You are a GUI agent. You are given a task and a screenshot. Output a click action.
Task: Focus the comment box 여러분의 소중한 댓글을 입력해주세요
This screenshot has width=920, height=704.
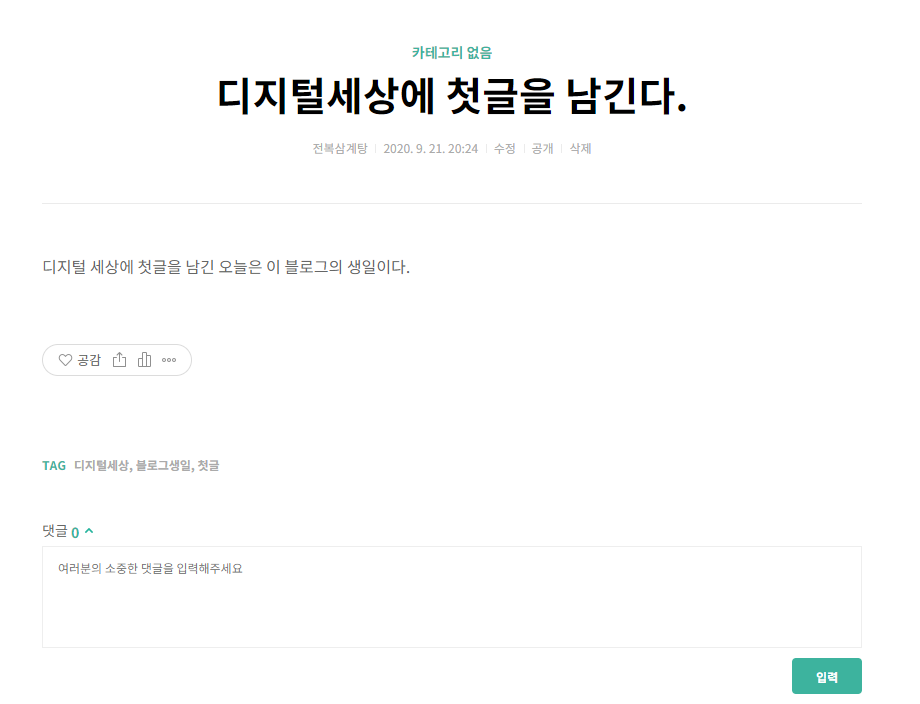[452, 597]
